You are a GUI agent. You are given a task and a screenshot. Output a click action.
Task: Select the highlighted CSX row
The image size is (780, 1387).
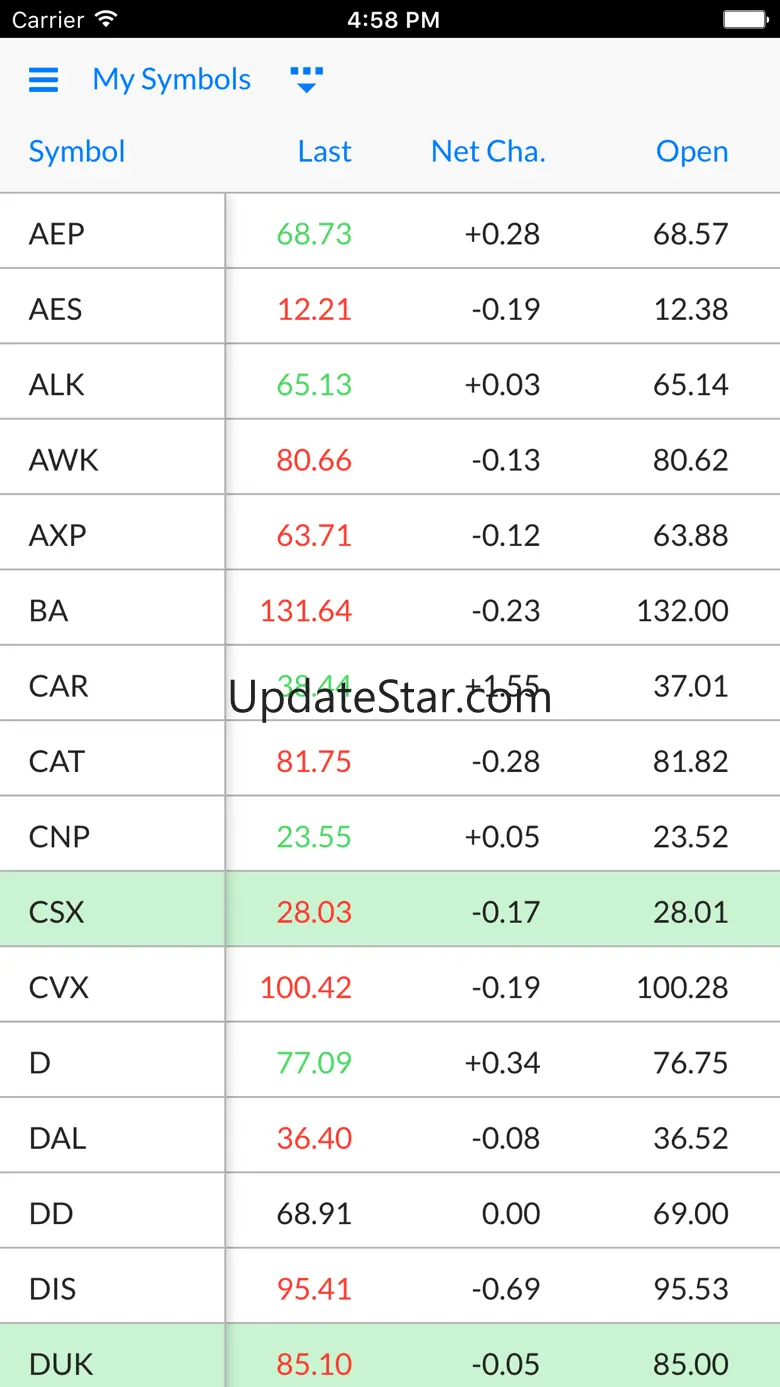tap(390, 910)
